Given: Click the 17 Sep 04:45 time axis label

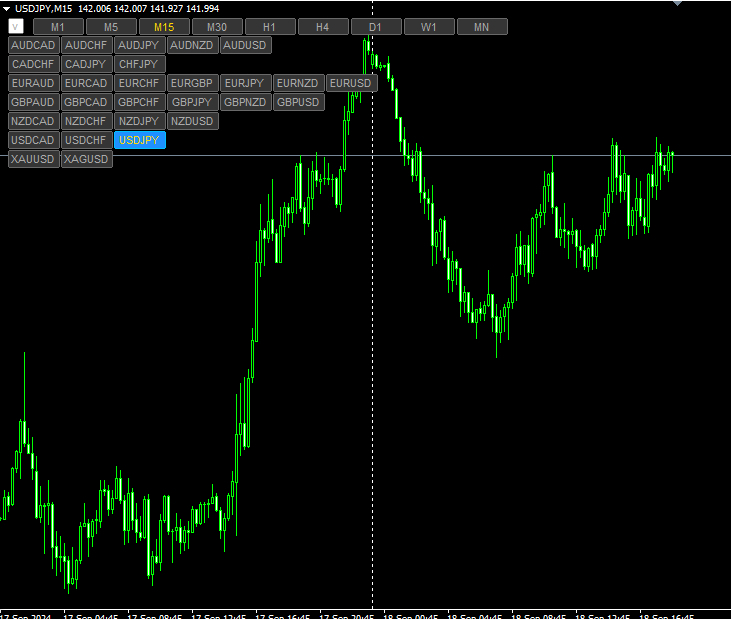Looking at the screenshot, I should (x=90, y=616).
